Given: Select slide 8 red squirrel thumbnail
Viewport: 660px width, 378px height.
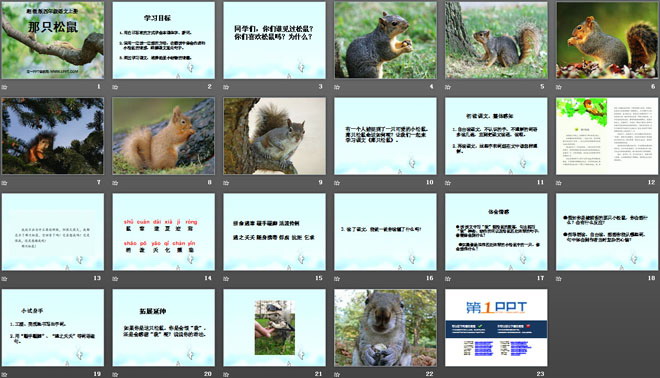Looking at the screenshot, I should [x=163, y=136].
